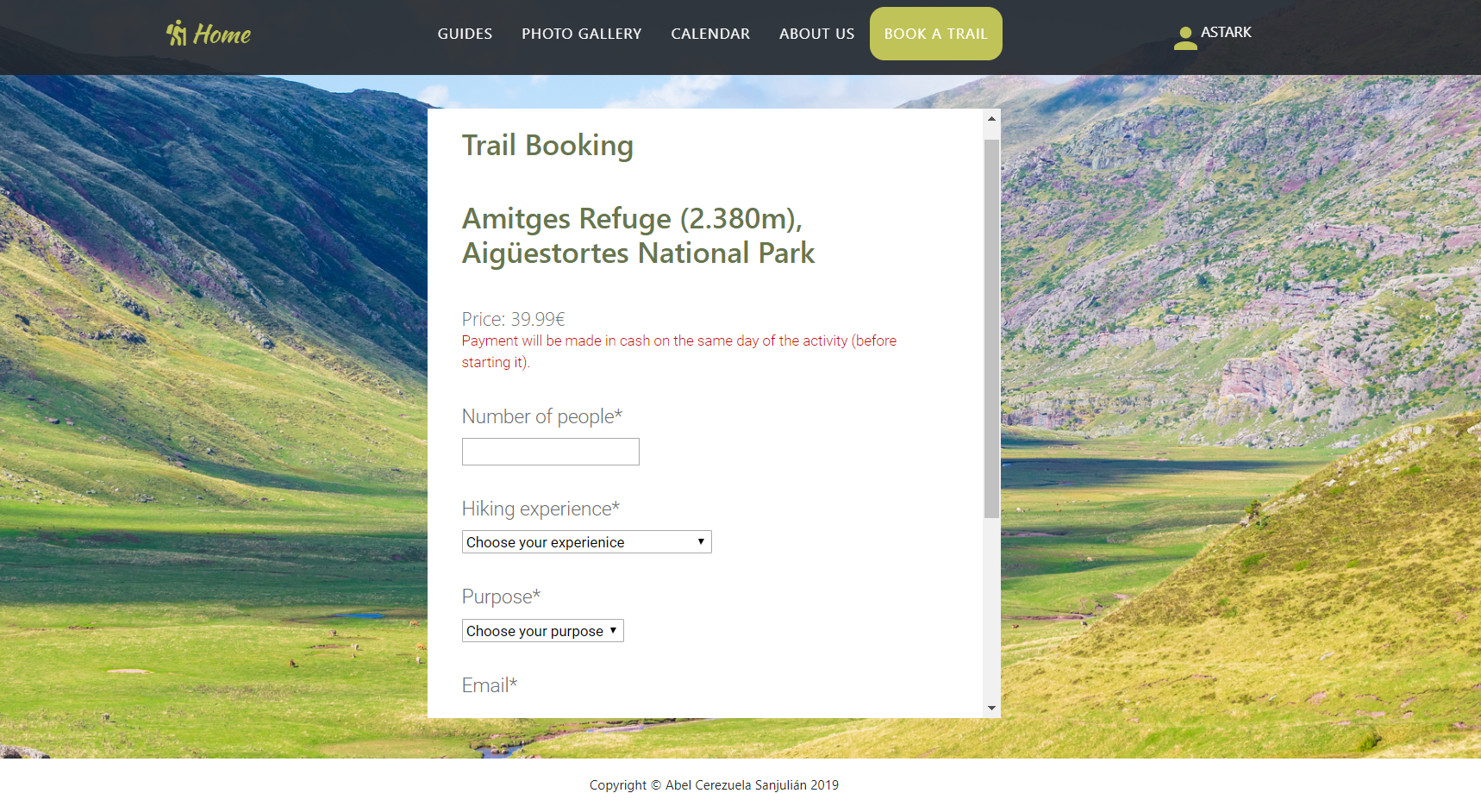
Task: Focus the Number of people field
Action: click(551, 452)
